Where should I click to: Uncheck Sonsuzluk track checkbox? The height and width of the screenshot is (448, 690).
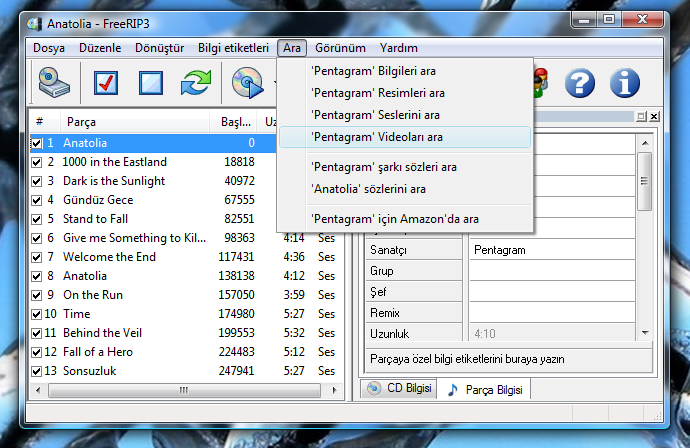(x=37, y=371)
